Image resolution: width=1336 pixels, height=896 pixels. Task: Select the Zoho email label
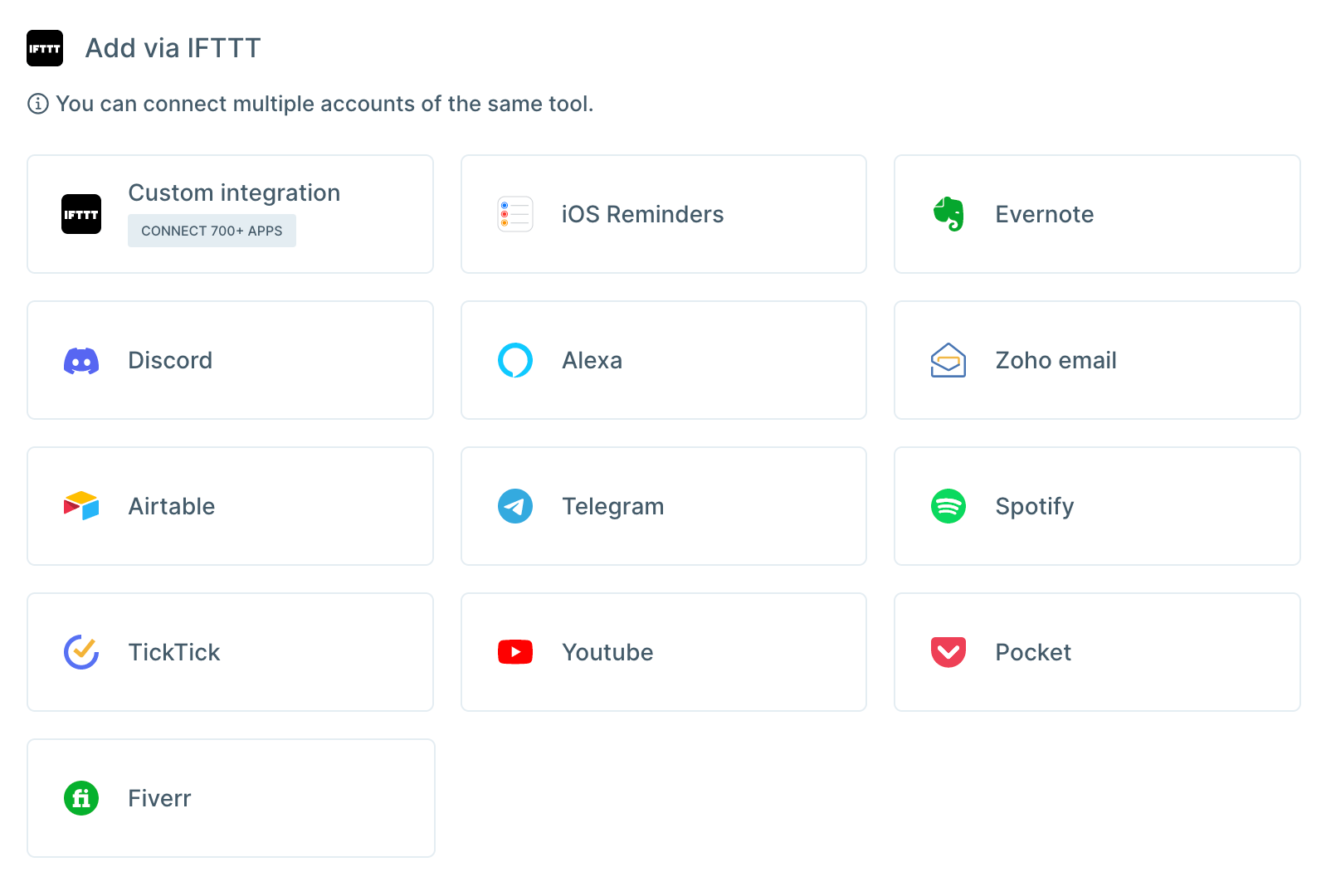[x=1056, y=360]
